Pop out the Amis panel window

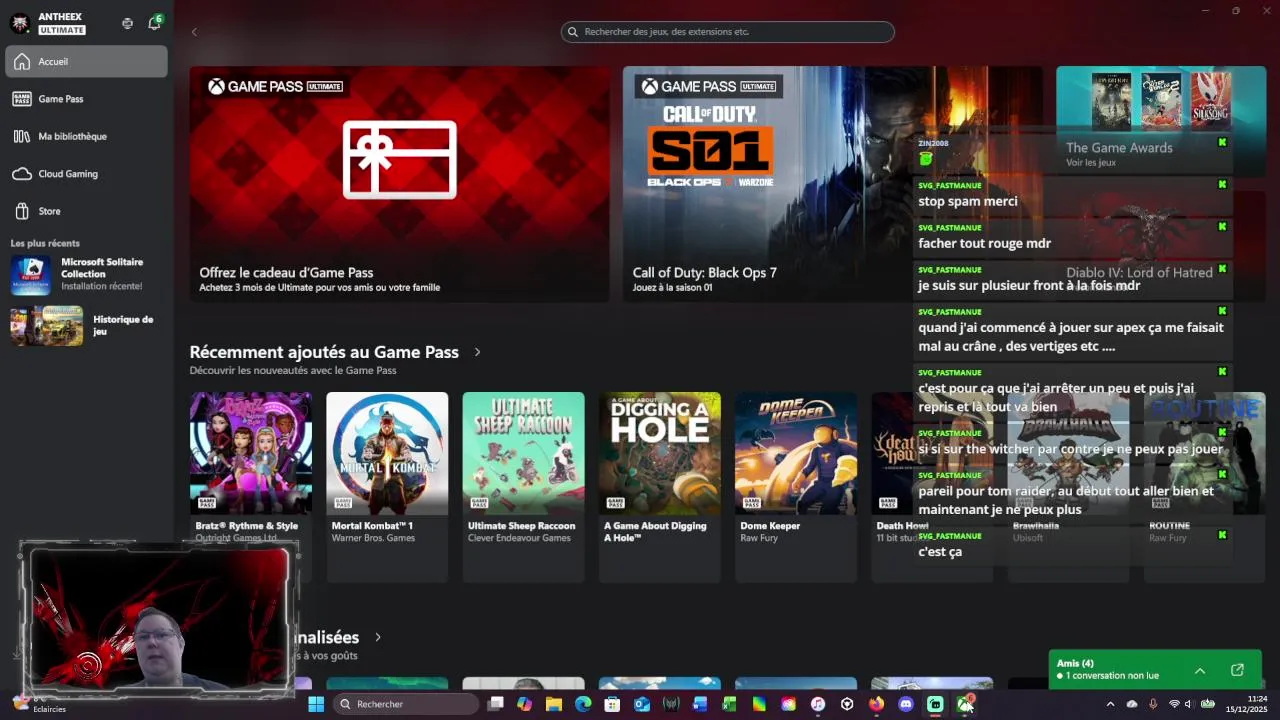coord(1237,670)
